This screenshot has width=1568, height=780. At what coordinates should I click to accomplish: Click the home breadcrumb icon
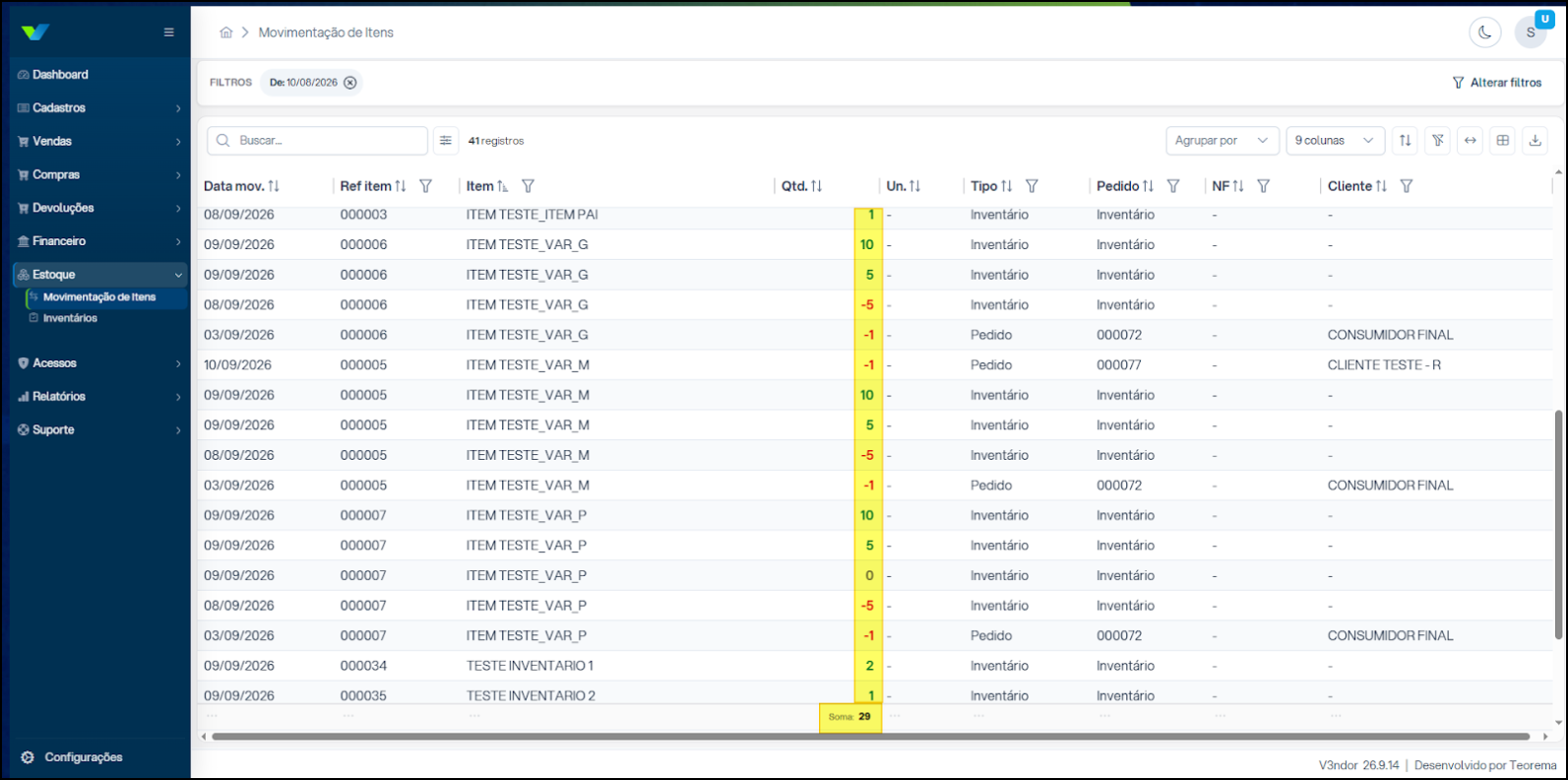point(226,32)
